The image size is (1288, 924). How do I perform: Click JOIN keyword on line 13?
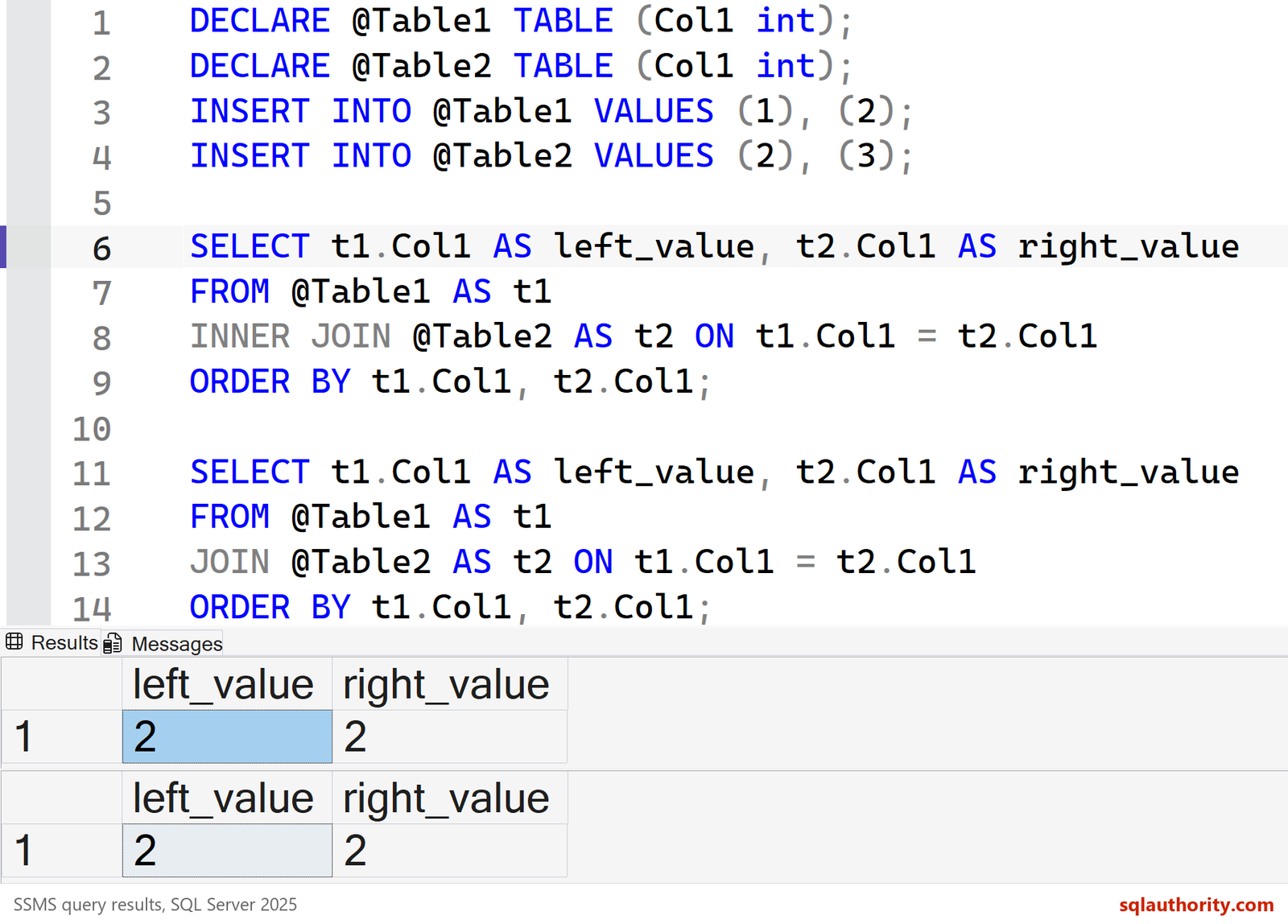click(x=230, y=562)
